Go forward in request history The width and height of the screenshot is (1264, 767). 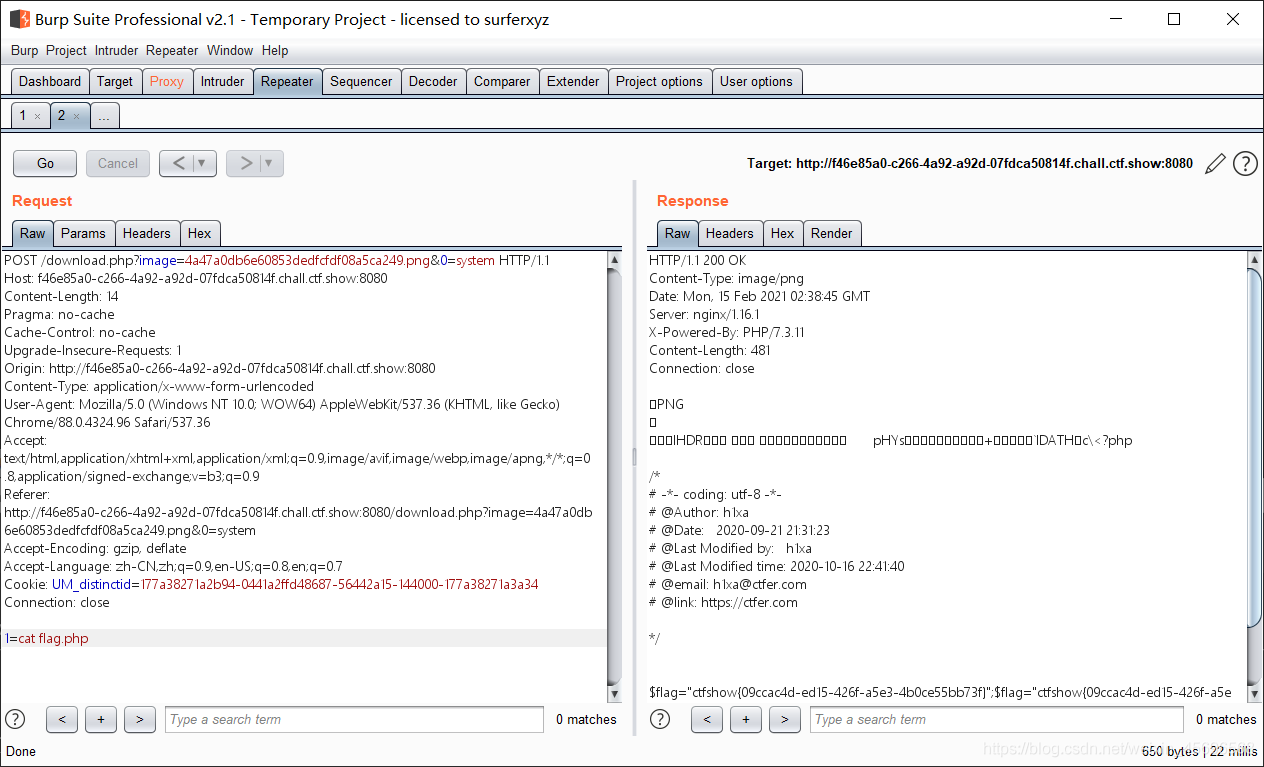pyautogui.click(x=244, y=163)
